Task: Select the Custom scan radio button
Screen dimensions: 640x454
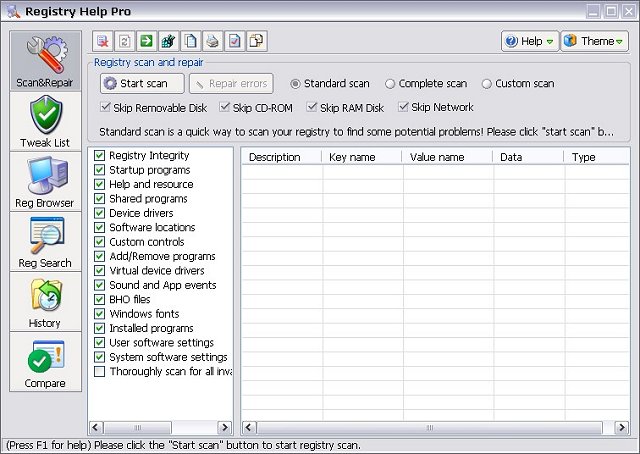Action: click(487, 84)
